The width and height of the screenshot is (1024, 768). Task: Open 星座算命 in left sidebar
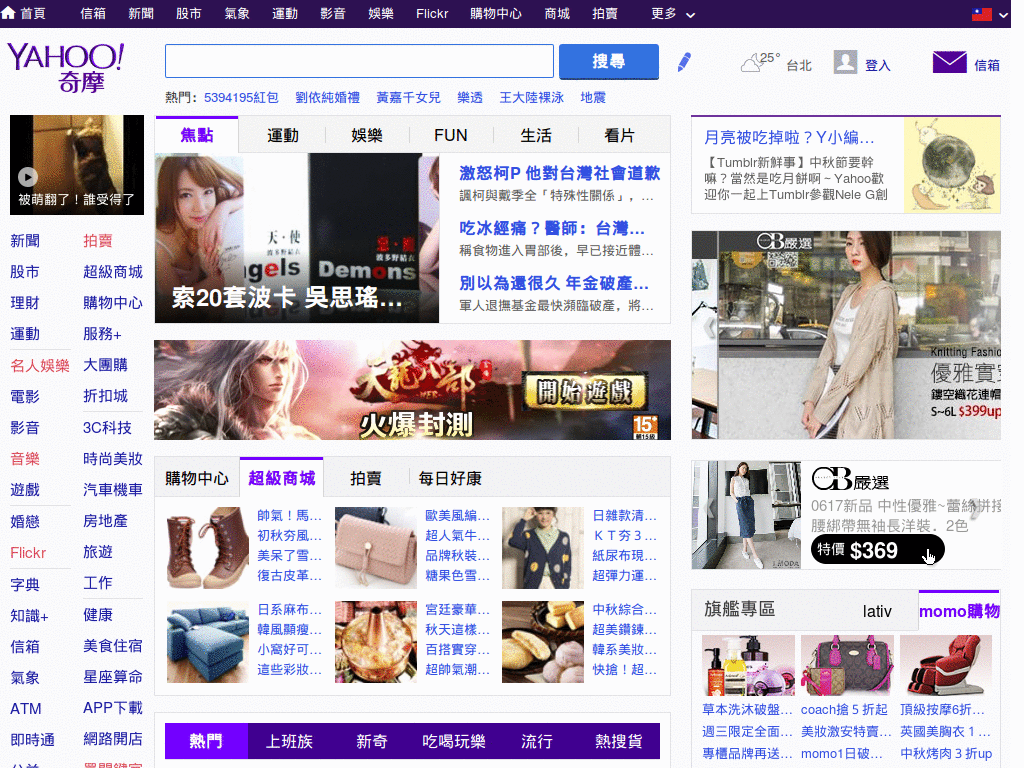point(113,677)
